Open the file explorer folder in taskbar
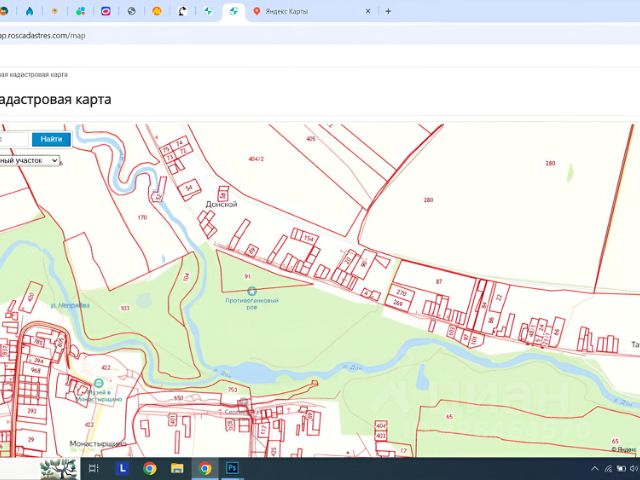The image size is (640, 480). click(177, 468)
